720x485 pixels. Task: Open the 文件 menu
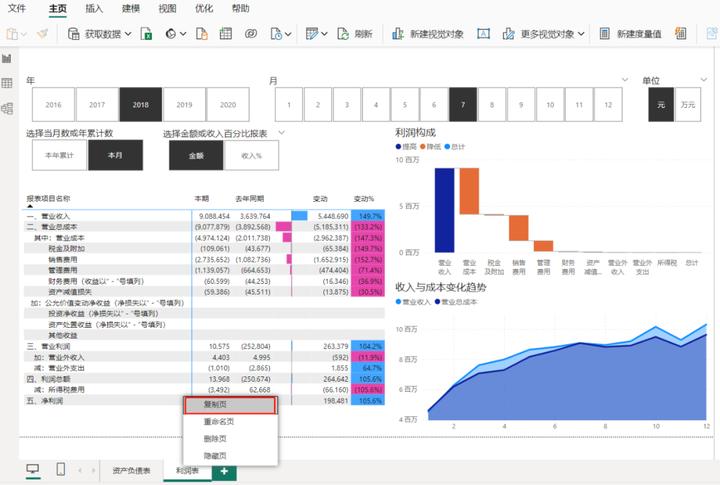17,8
